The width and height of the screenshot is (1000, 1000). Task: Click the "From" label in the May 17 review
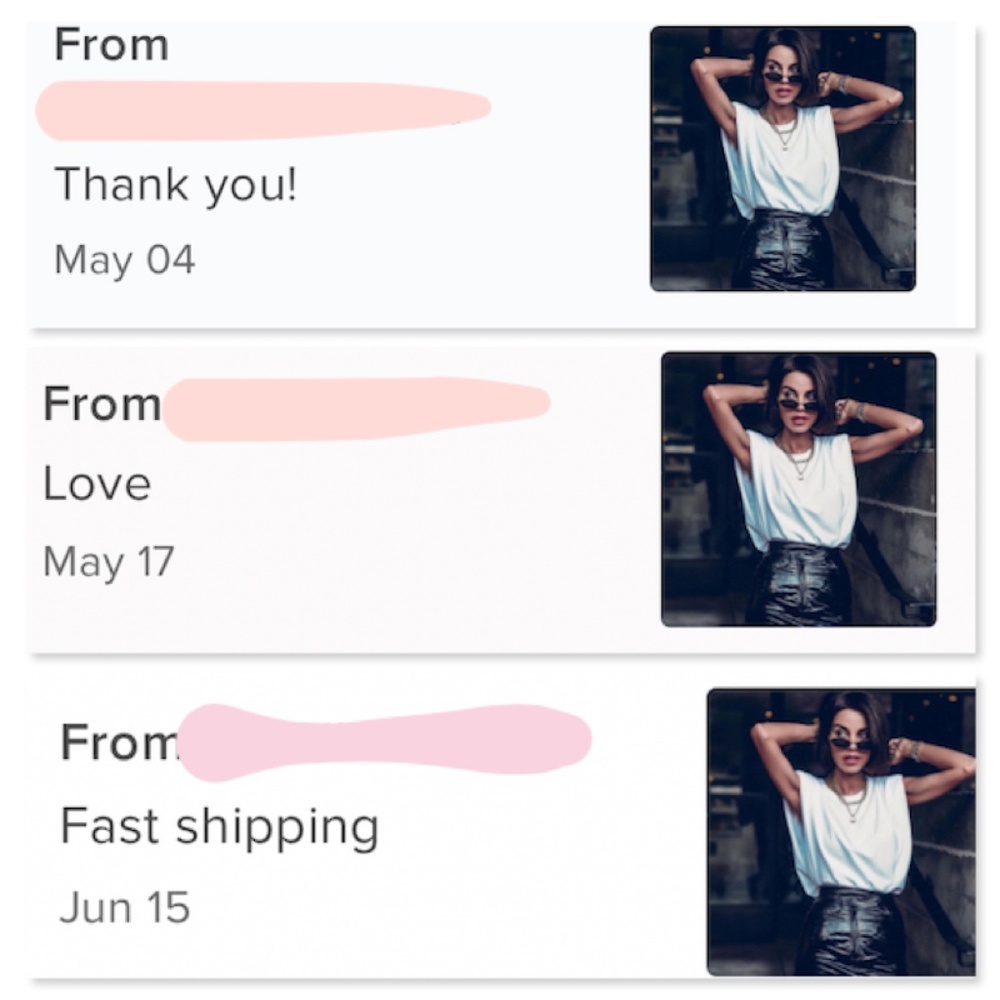[x=101, y=405]
